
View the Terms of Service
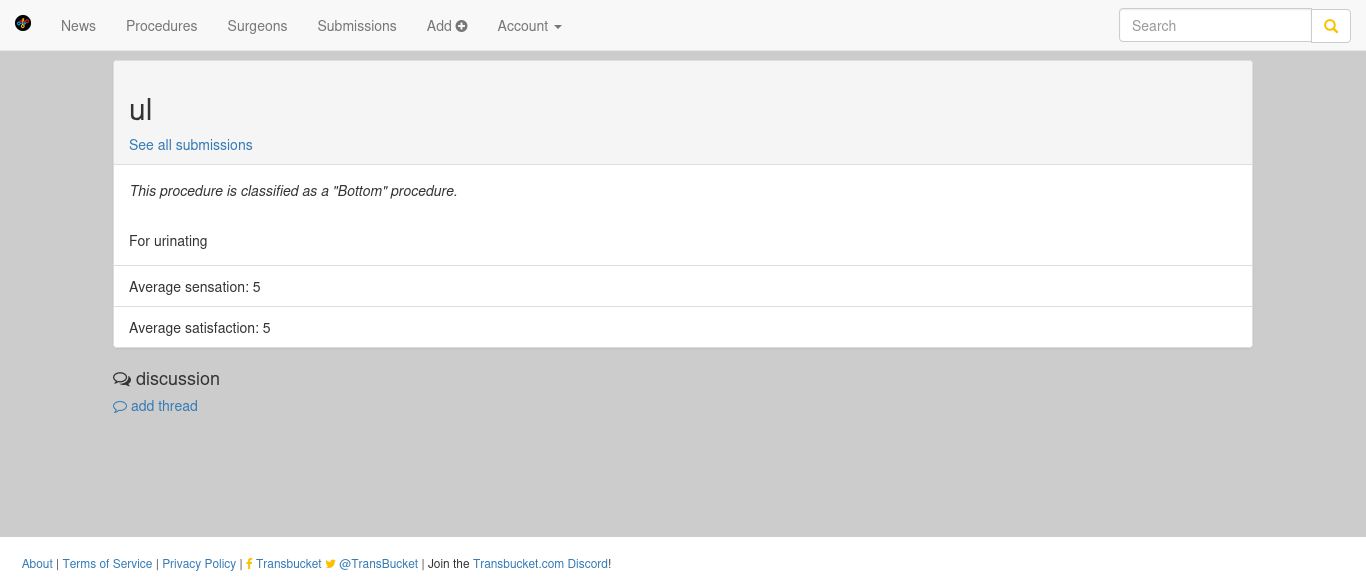tap(108, 564)
